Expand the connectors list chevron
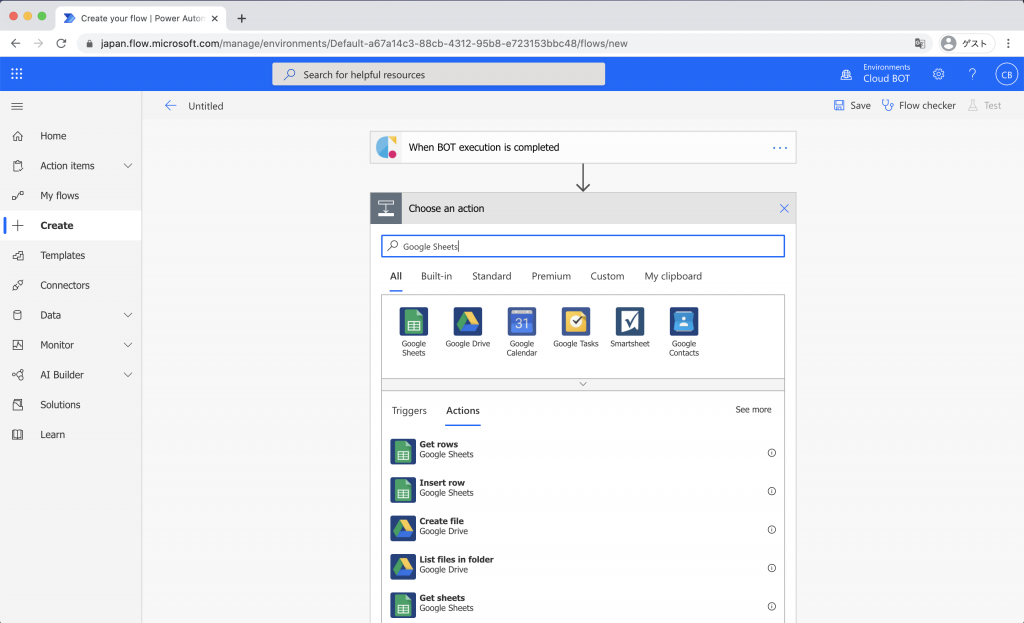This screenshot has width=1024, height=623. click(x=583, y=384)
